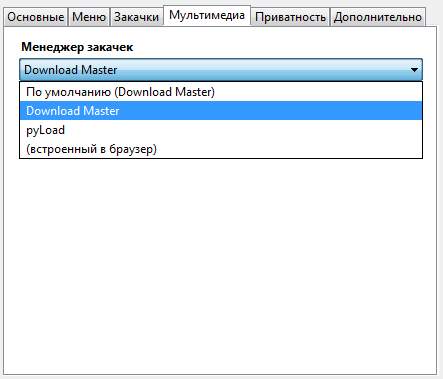Go to the Закачки tab
This screenshot has height=379, width=443.
136,17
